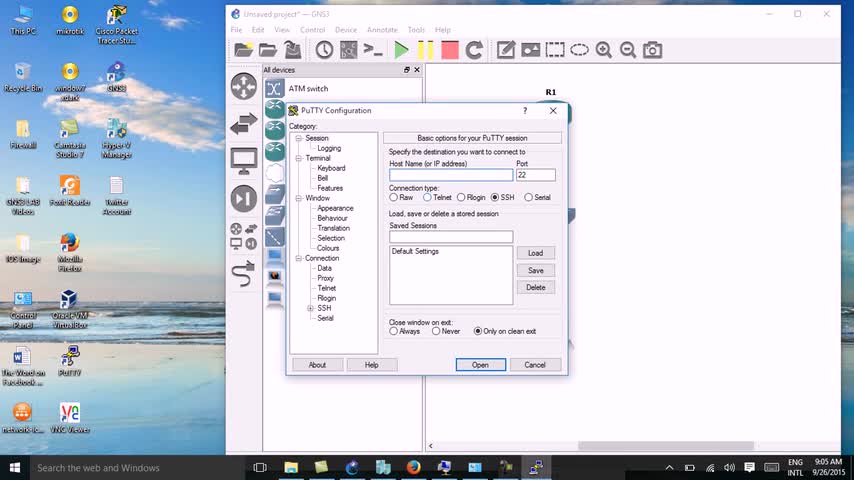Click the green Start all devices icon

click(401, 50)
